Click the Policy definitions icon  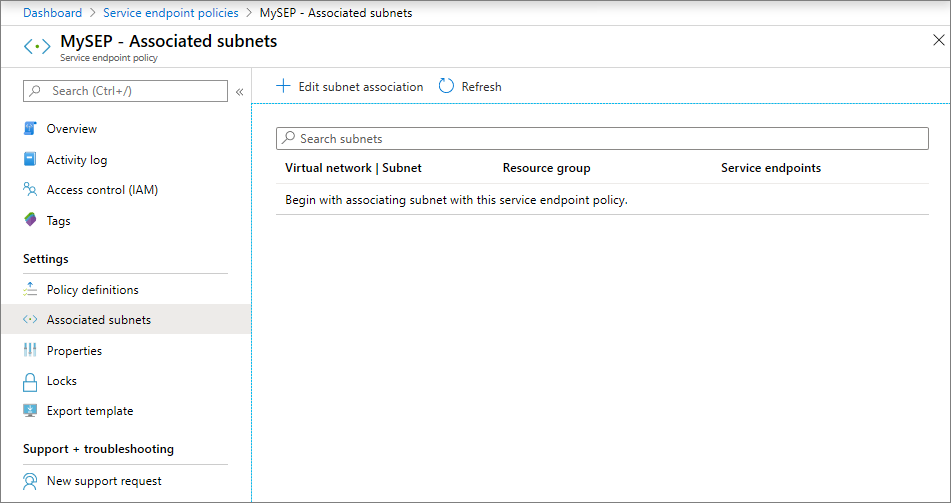pos(30,290)
